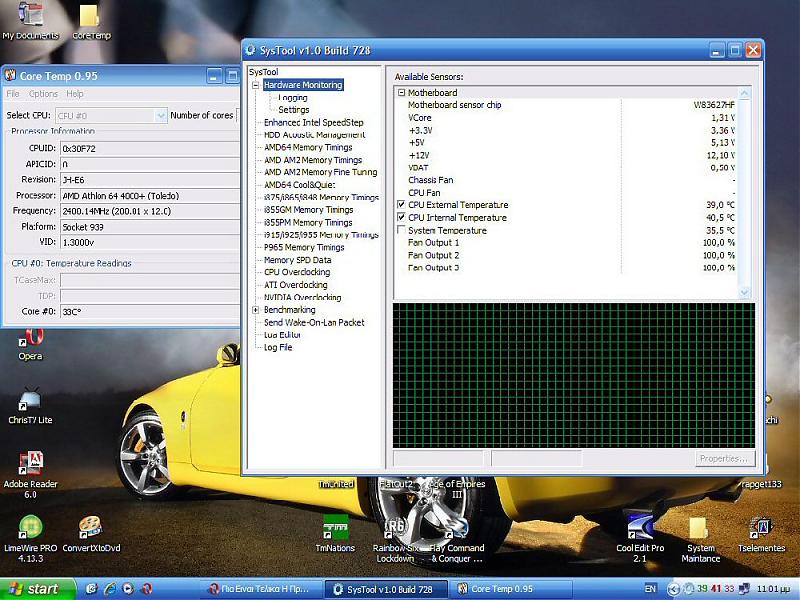Image resolution: width=800 pixels, height=600 pixels.
Task: Uncheck CPU Internal Temperature sensor
Action: point(401,217)
